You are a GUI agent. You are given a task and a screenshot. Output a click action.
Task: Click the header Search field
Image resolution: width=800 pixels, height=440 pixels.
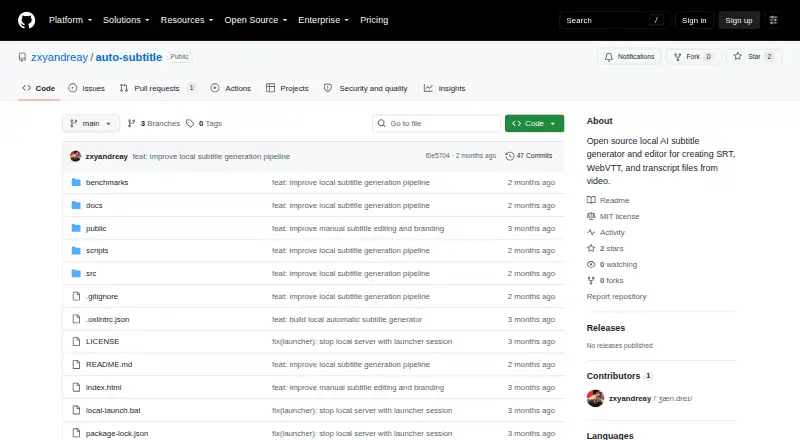pyautogui.click(x=614, y=20)
